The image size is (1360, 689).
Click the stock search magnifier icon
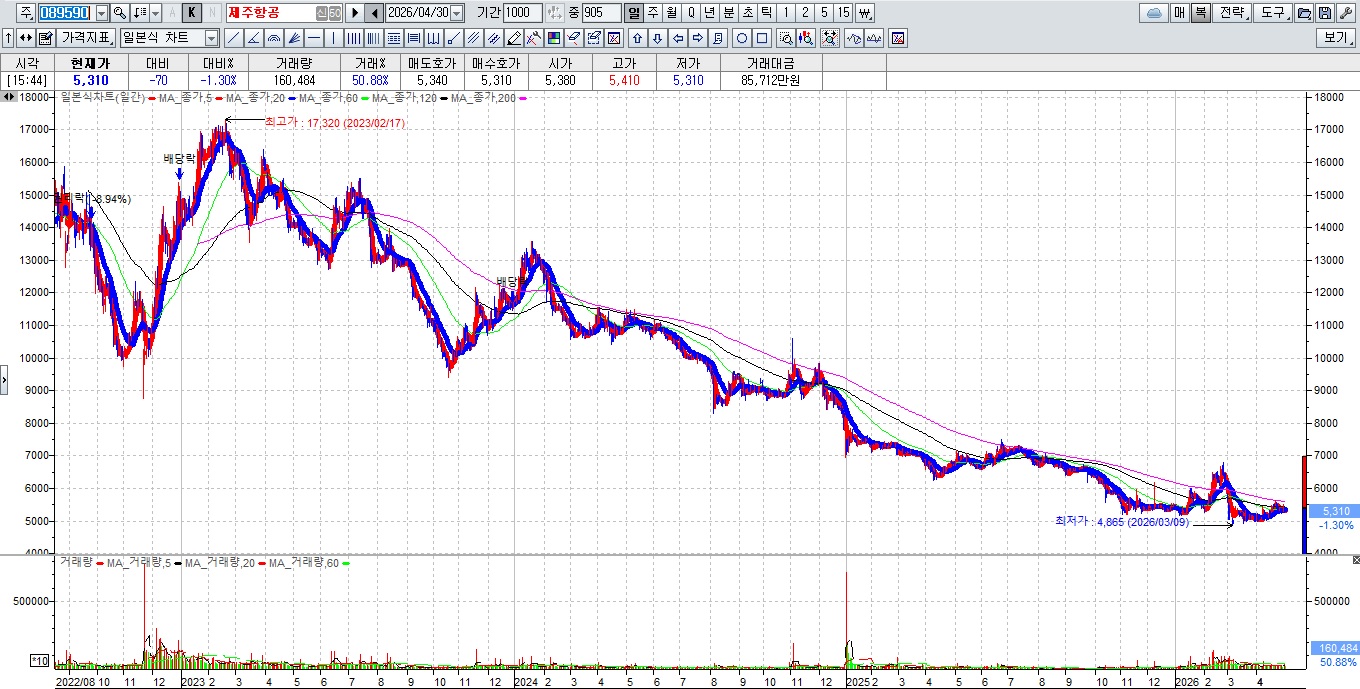click(x=119, y=13)
